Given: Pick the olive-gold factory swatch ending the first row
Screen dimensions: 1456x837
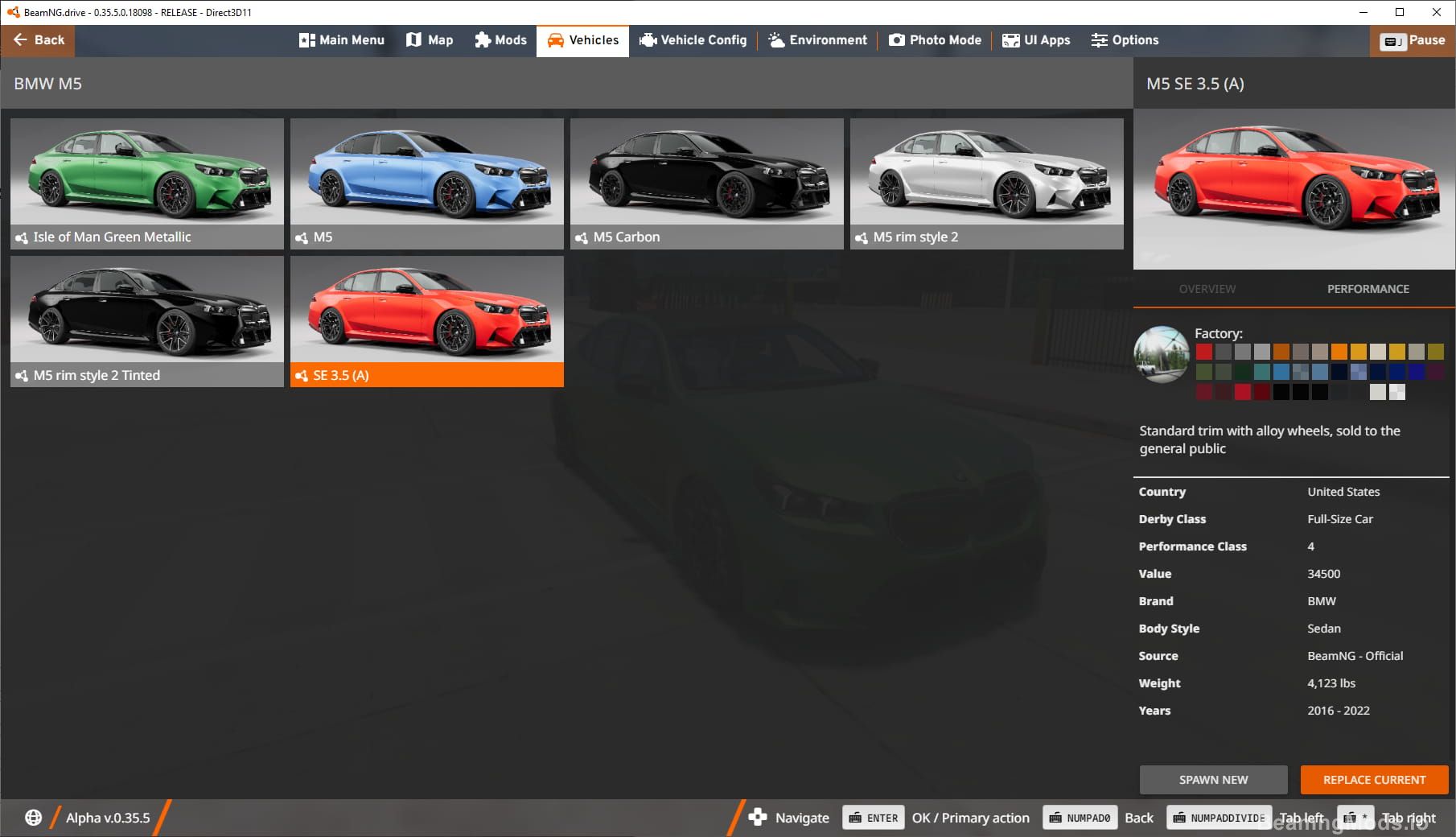Looking at the screenshot, I should pyautogui.click(x=1436, y=352).
